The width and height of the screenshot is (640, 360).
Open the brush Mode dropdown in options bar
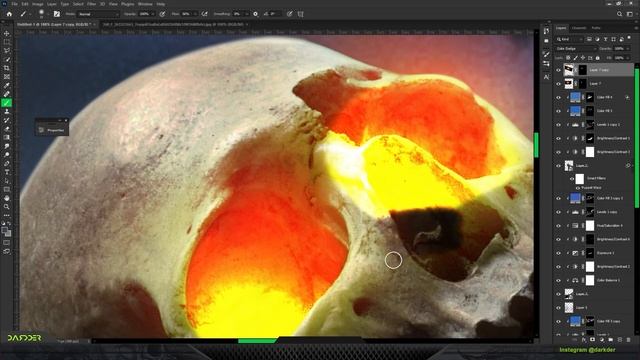click(x=98, y=14)
